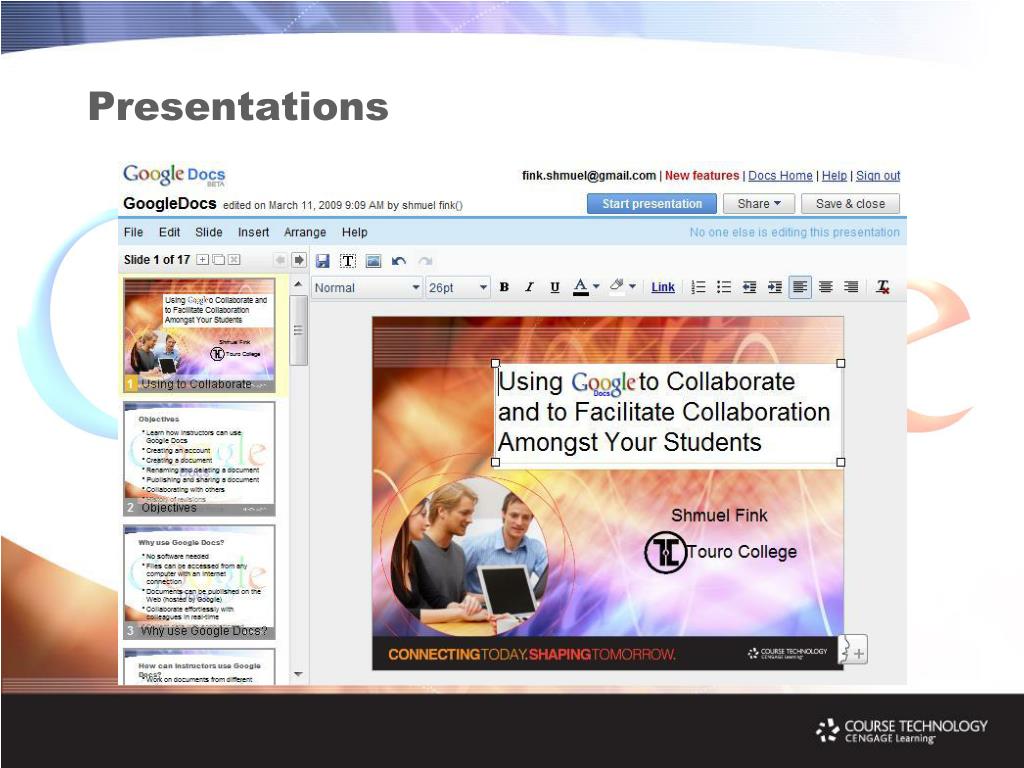Pick the highlight color marker swatch

pyautogui.click(x=616, y=287)
